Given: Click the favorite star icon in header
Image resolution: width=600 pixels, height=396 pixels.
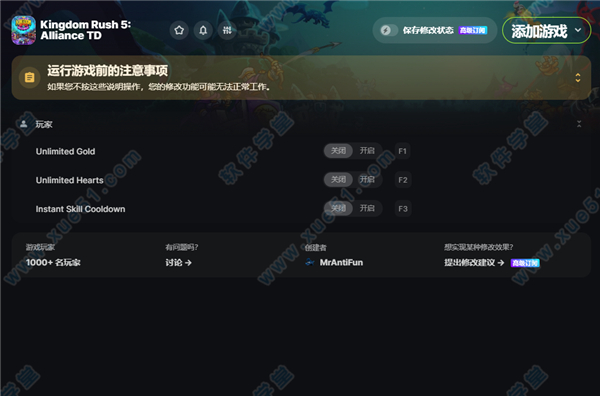Looking at the screenshot, I should tap(179, 30).
